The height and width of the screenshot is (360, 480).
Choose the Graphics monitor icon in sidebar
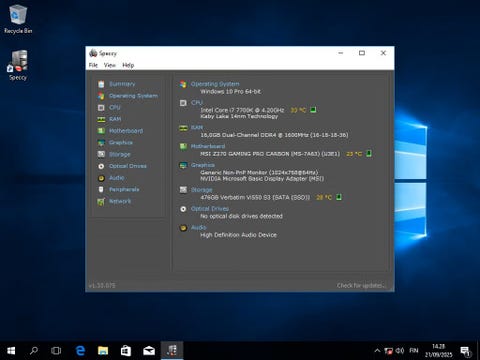[x=101, y=143]
